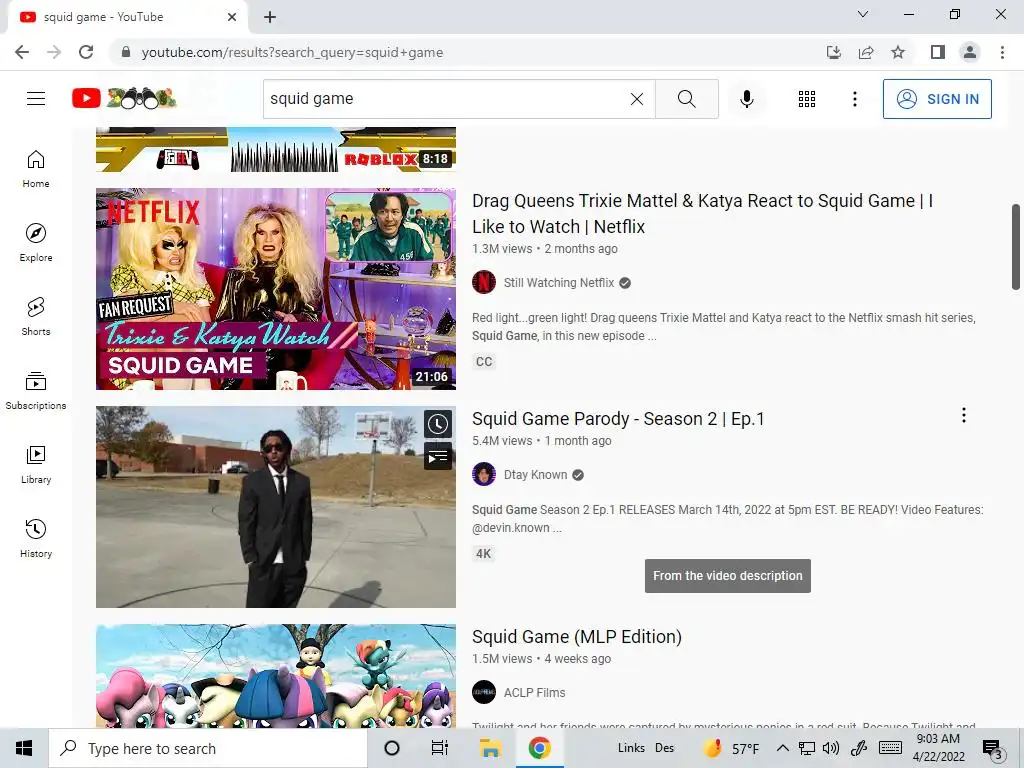1024x768 pixels.
Task: Click the Windows taskbar search box
Action: tap(208, 748)
